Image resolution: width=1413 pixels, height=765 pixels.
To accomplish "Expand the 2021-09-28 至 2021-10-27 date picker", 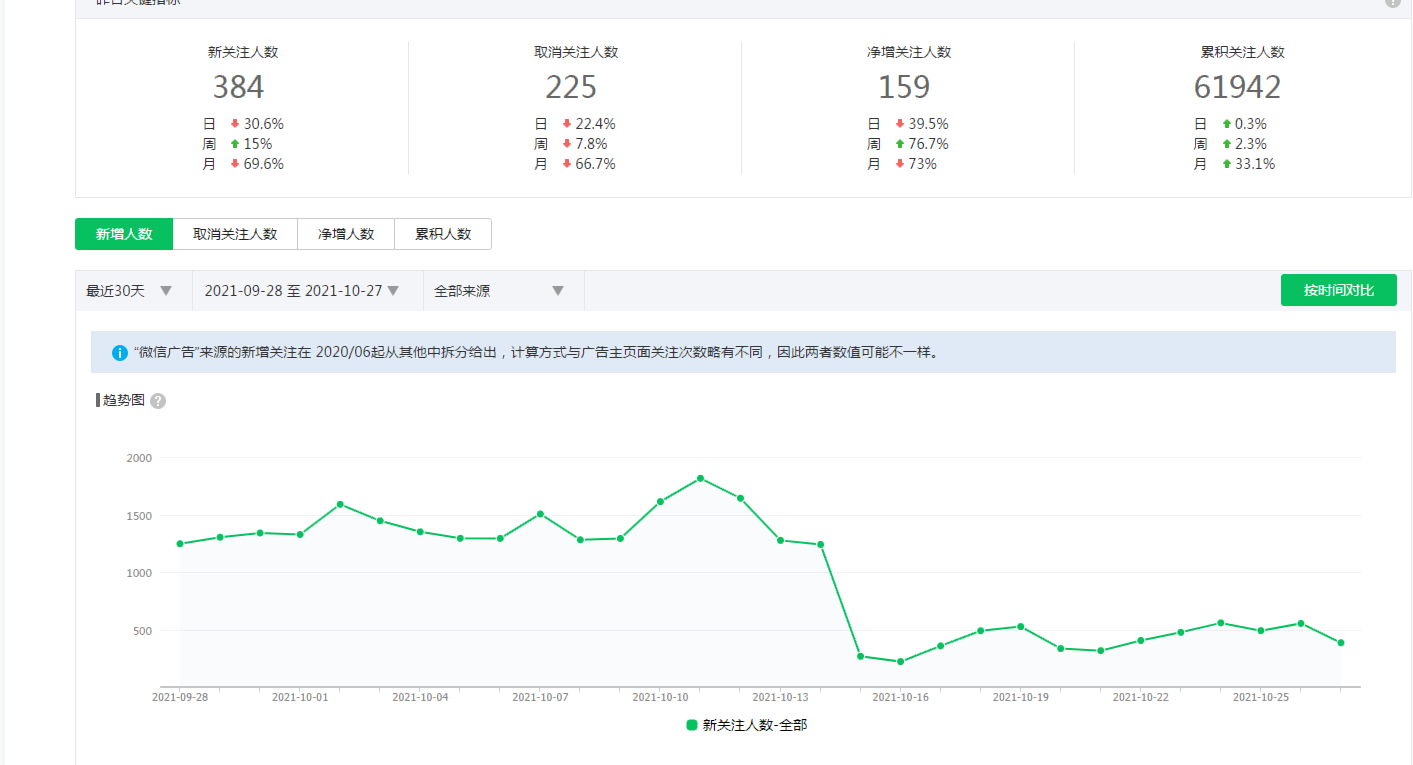I will (301, 291).
